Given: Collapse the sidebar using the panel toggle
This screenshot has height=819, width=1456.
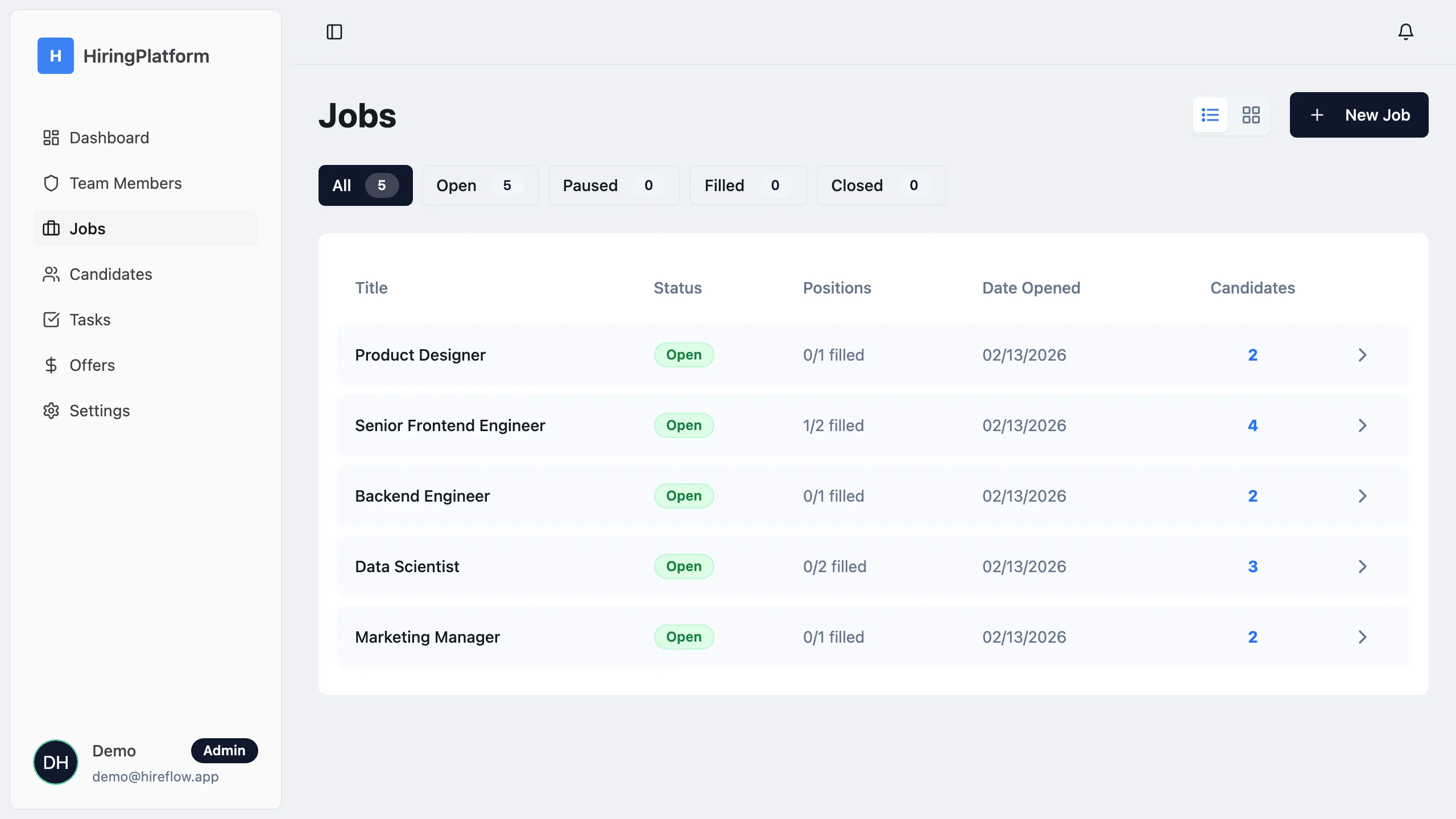Looking at the screenshot, I should pos(333,32).
